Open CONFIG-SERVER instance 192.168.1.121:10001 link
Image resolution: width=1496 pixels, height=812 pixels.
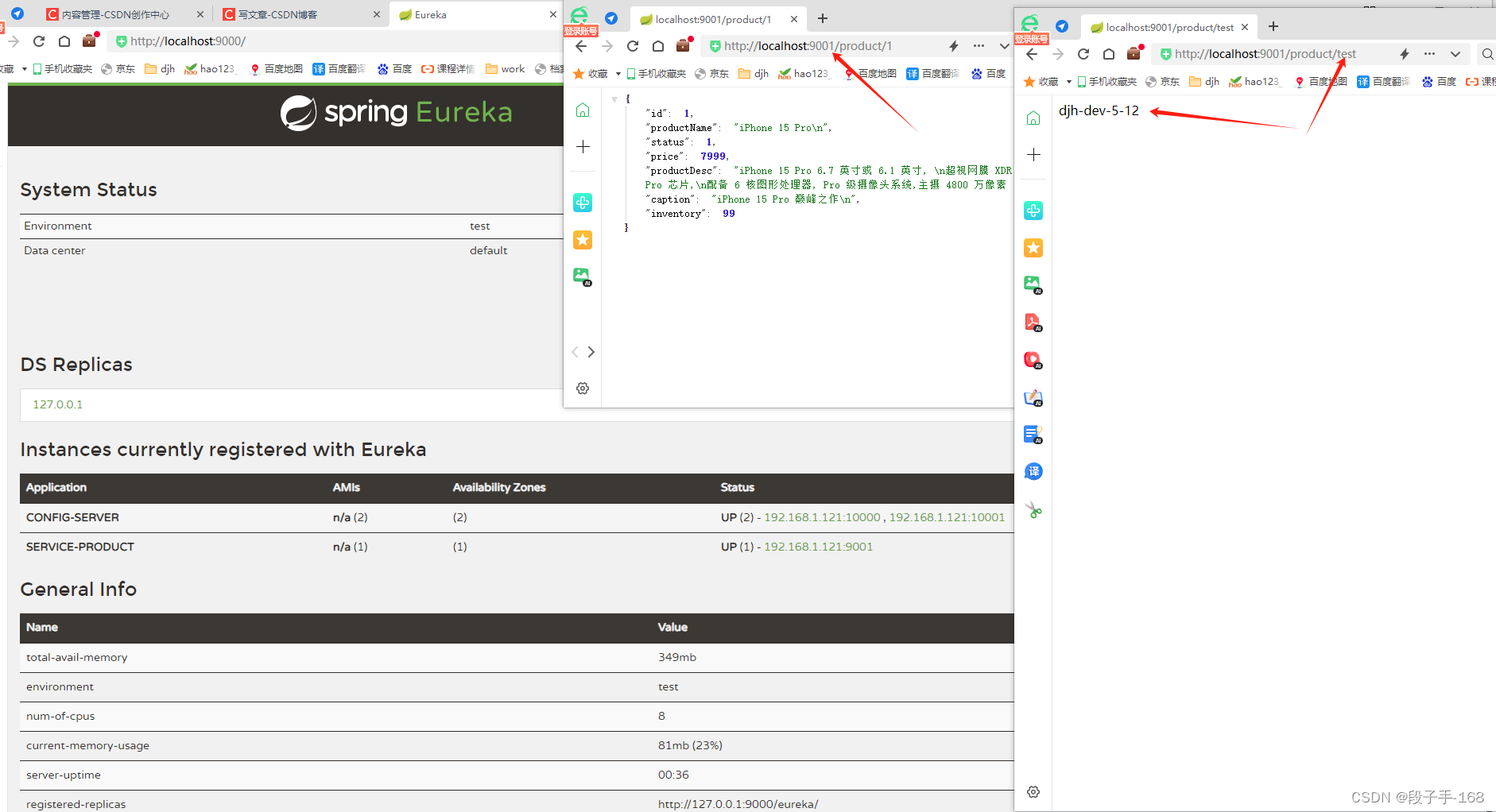tap(947, 517)
